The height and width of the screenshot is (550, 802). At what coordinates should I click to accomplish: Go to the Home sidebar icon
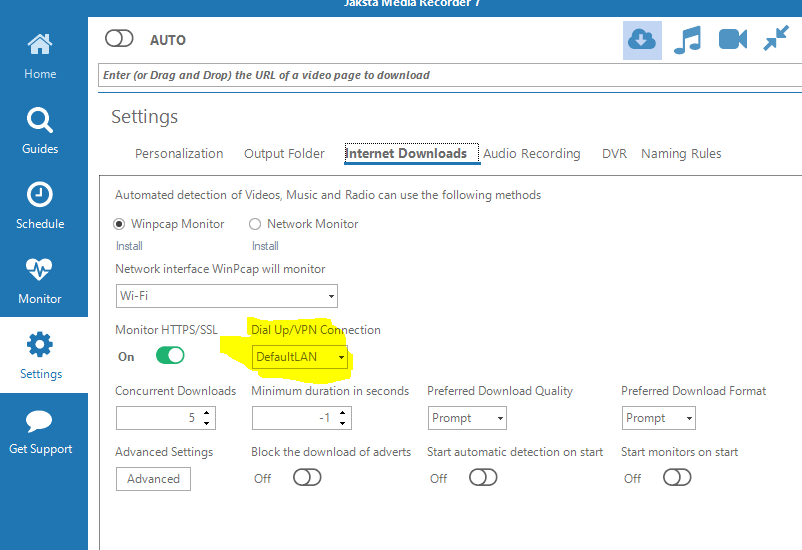point(40,45)
